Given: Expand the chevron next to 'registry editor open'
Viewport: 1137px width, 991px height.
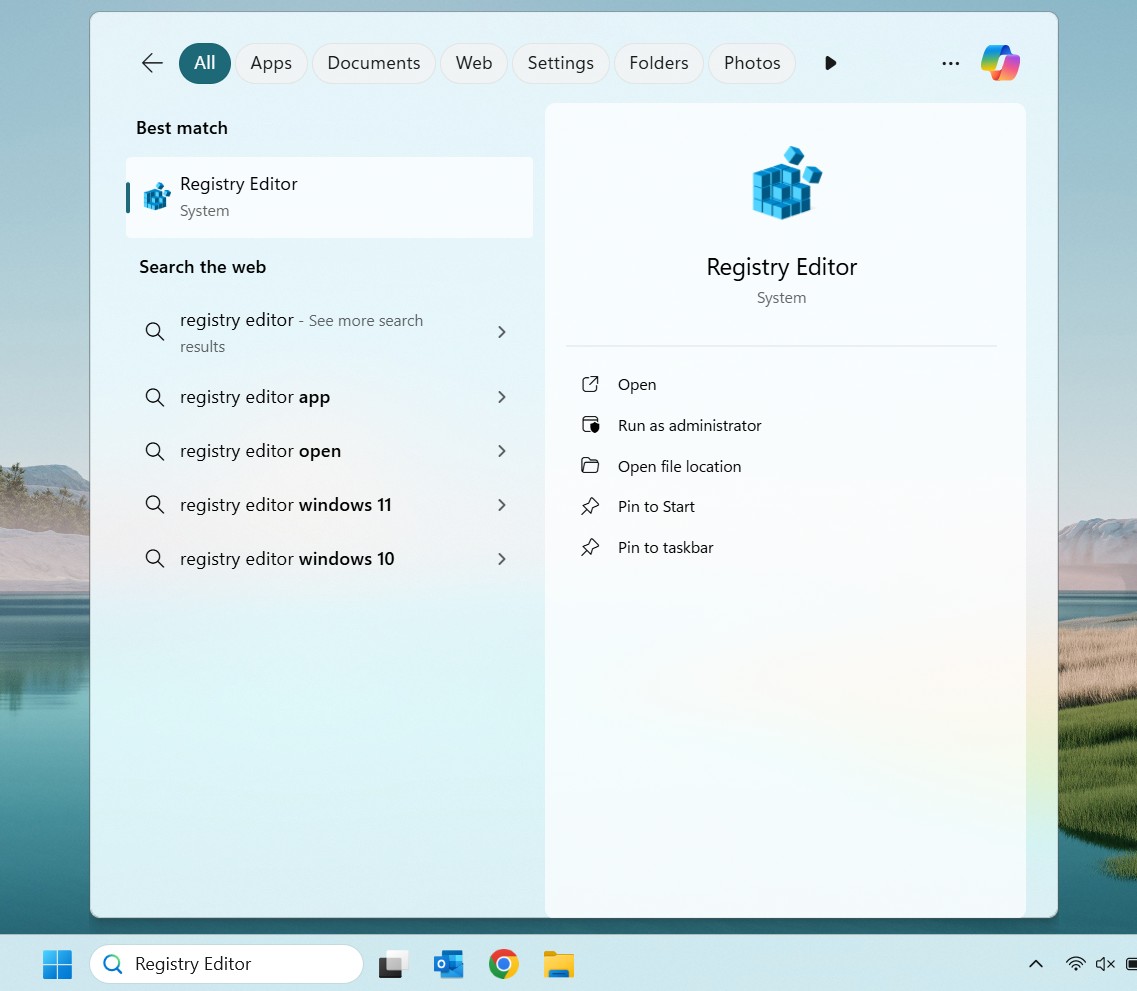Looking at the screenshot, I should 502,451.
